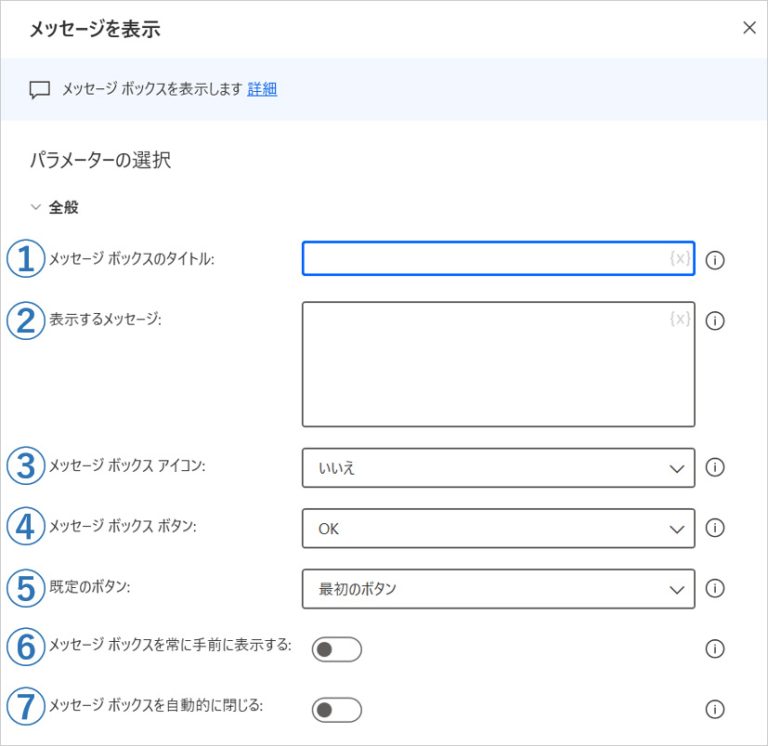
Task: Click the メッセージ ボックスのタイトル input field
Action: [x=485, y=259]
